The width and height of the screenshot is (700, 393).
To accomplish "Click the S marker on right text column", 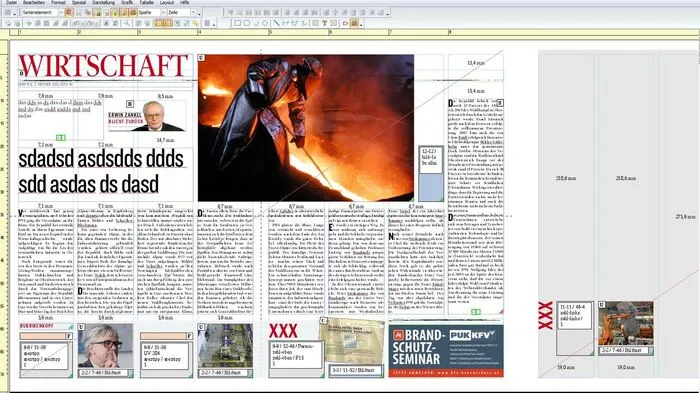I will [x=500, y=103].
